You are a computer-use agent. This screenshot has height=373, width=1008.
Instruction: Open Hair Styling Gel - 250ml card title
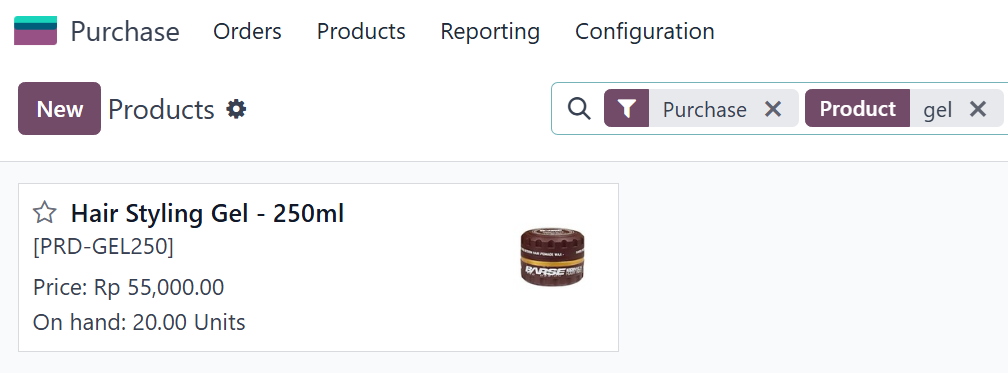pyautogui.click(x=208, y=214)
